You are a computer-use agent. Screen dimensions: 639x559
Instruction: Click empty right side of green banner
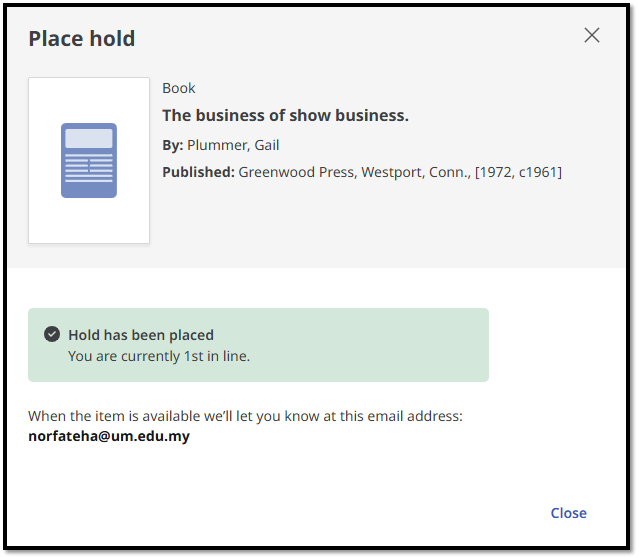(x=400, y=345)
